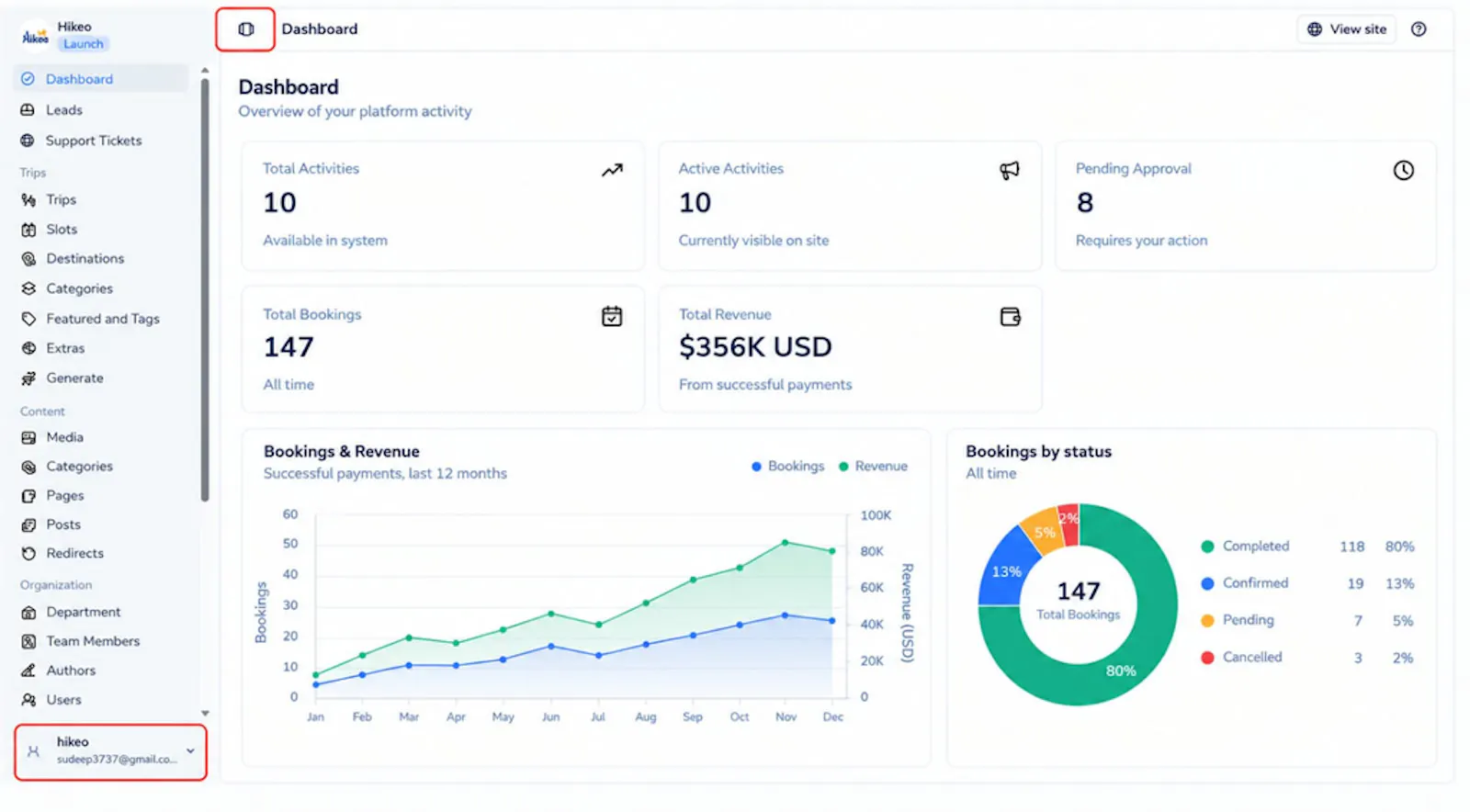Click the Pending Approval clock icon
Screen dimensions: 1470x812
click(1403, 170)
